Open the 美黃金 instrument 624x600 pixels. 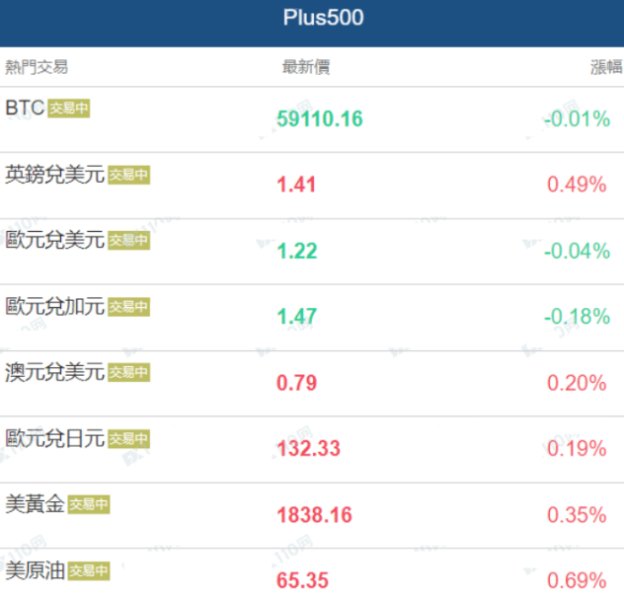click(x=35, y=504)
